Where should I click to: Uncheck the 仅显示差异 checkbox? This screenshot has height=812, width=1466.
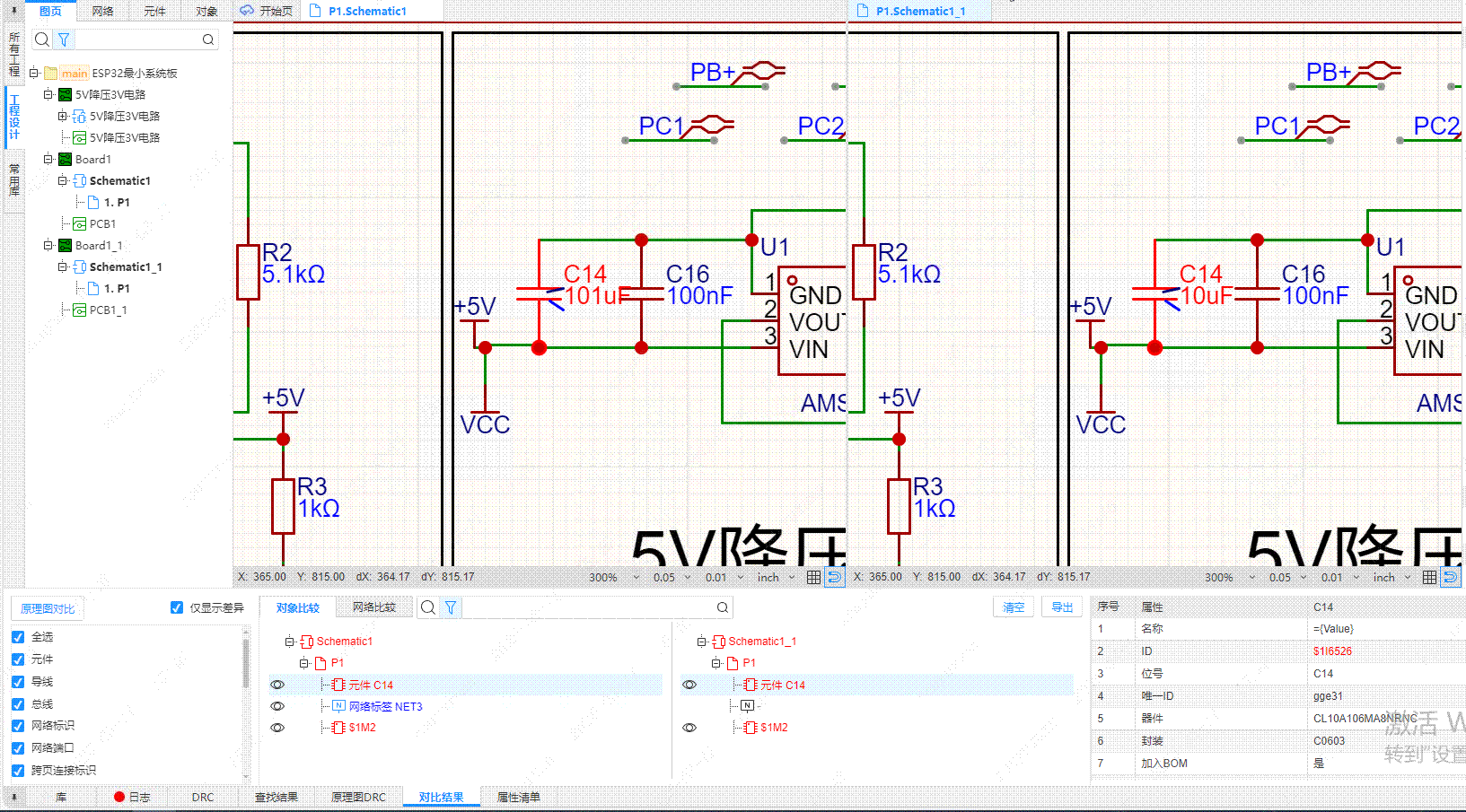tap(177, 607)
